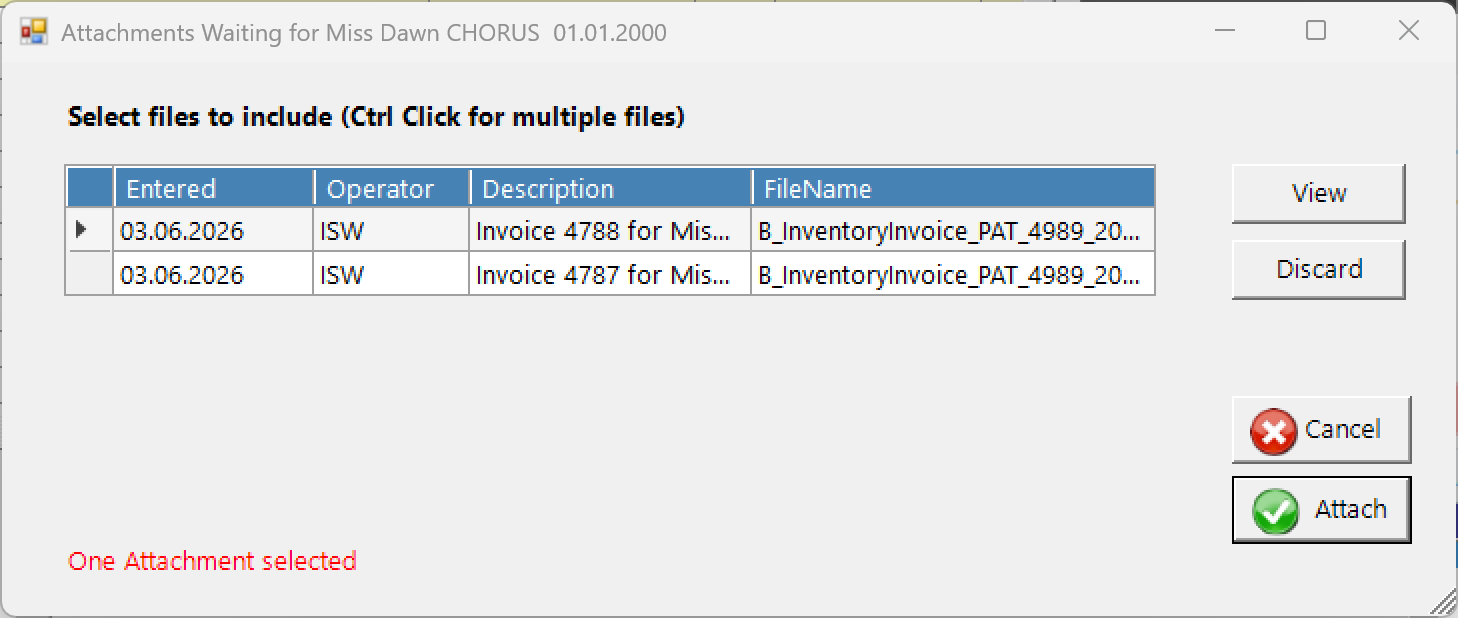Maximize the Attachments Waiting window
Image resolution: width=1458 pixels, height=618 pixels.
1316,31
